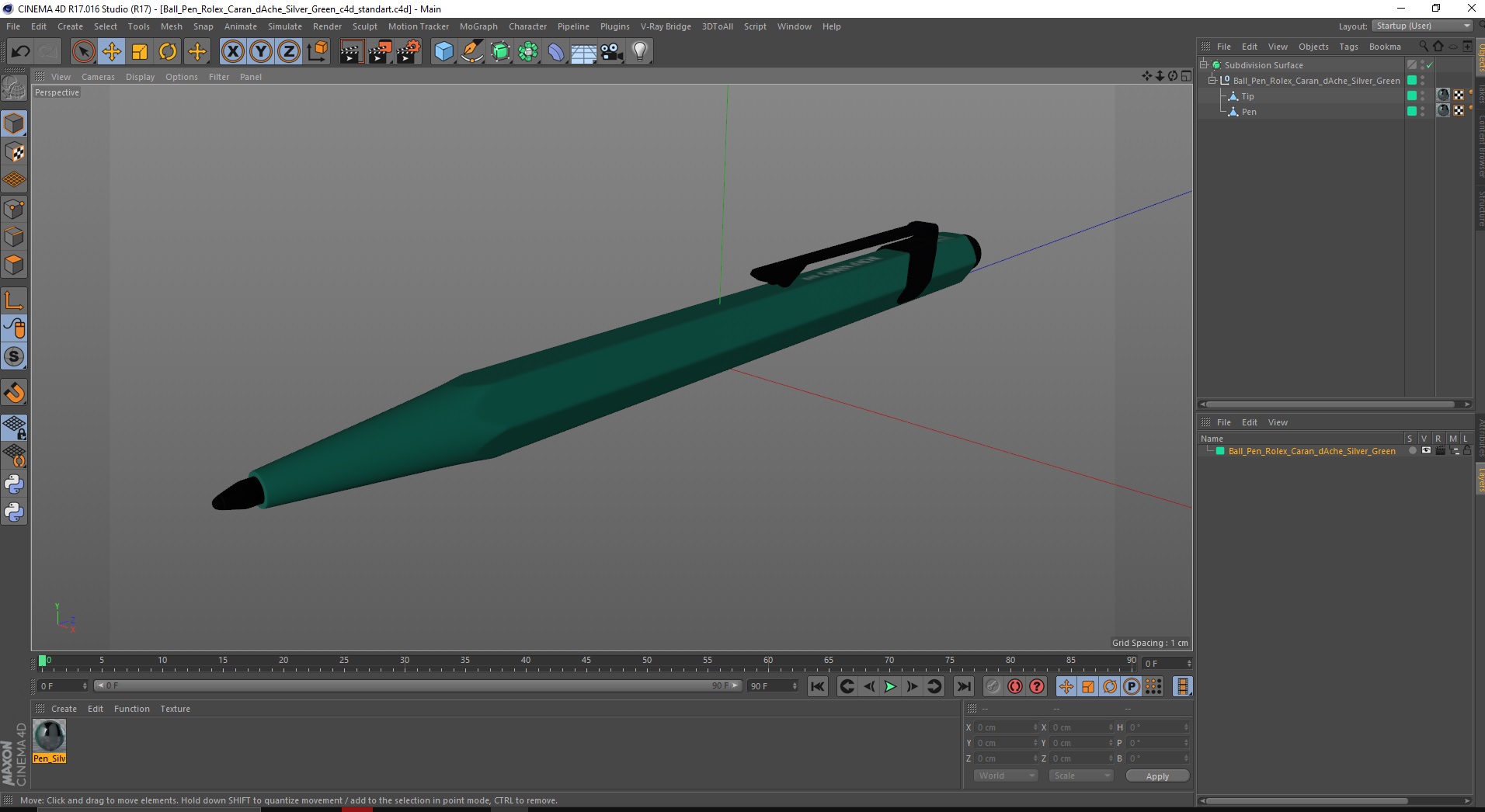
Task: Click Object Manager horizontal scrollbar
Action: [x=1328, y=404]
